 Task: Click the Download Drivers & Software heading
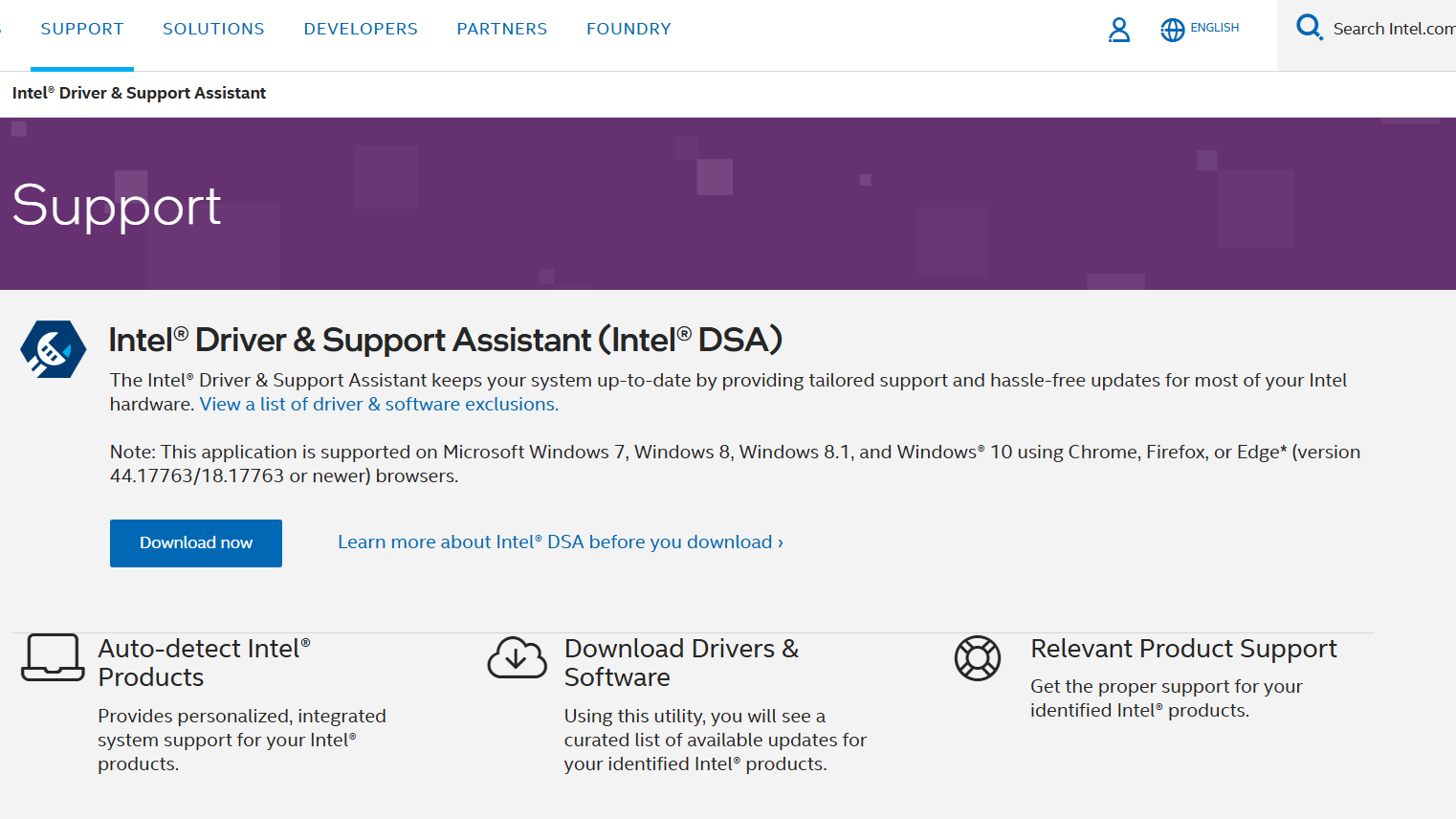pyautogui.click(x=680, y=662)
